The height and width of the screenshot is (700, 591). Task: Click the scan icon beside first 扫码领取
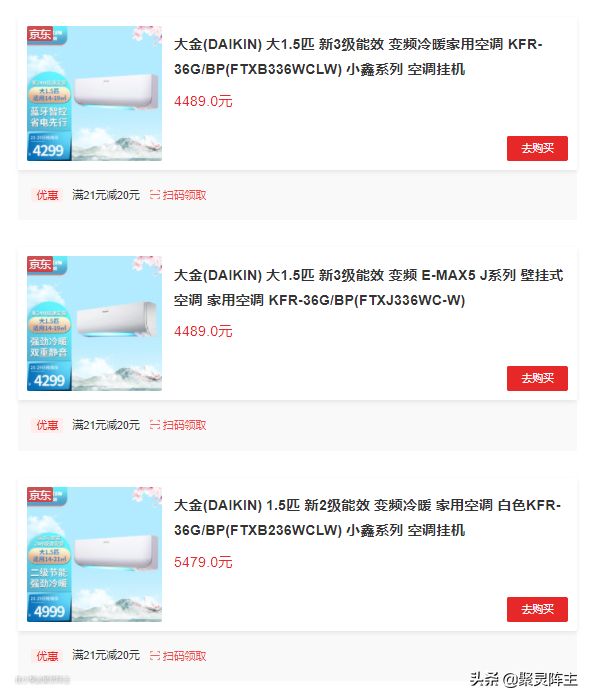pos(154,195)
